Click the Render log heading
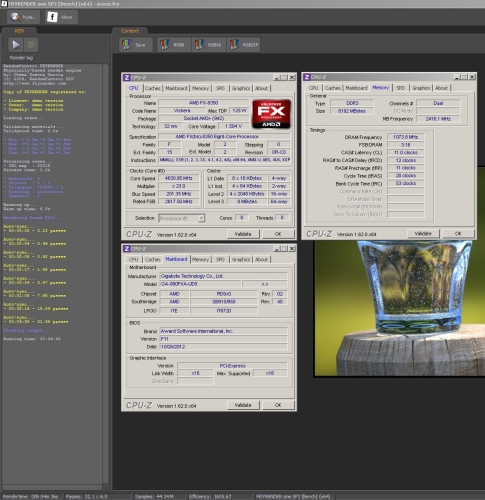Viewport: 485px width, 500px height. click(21, 58)
